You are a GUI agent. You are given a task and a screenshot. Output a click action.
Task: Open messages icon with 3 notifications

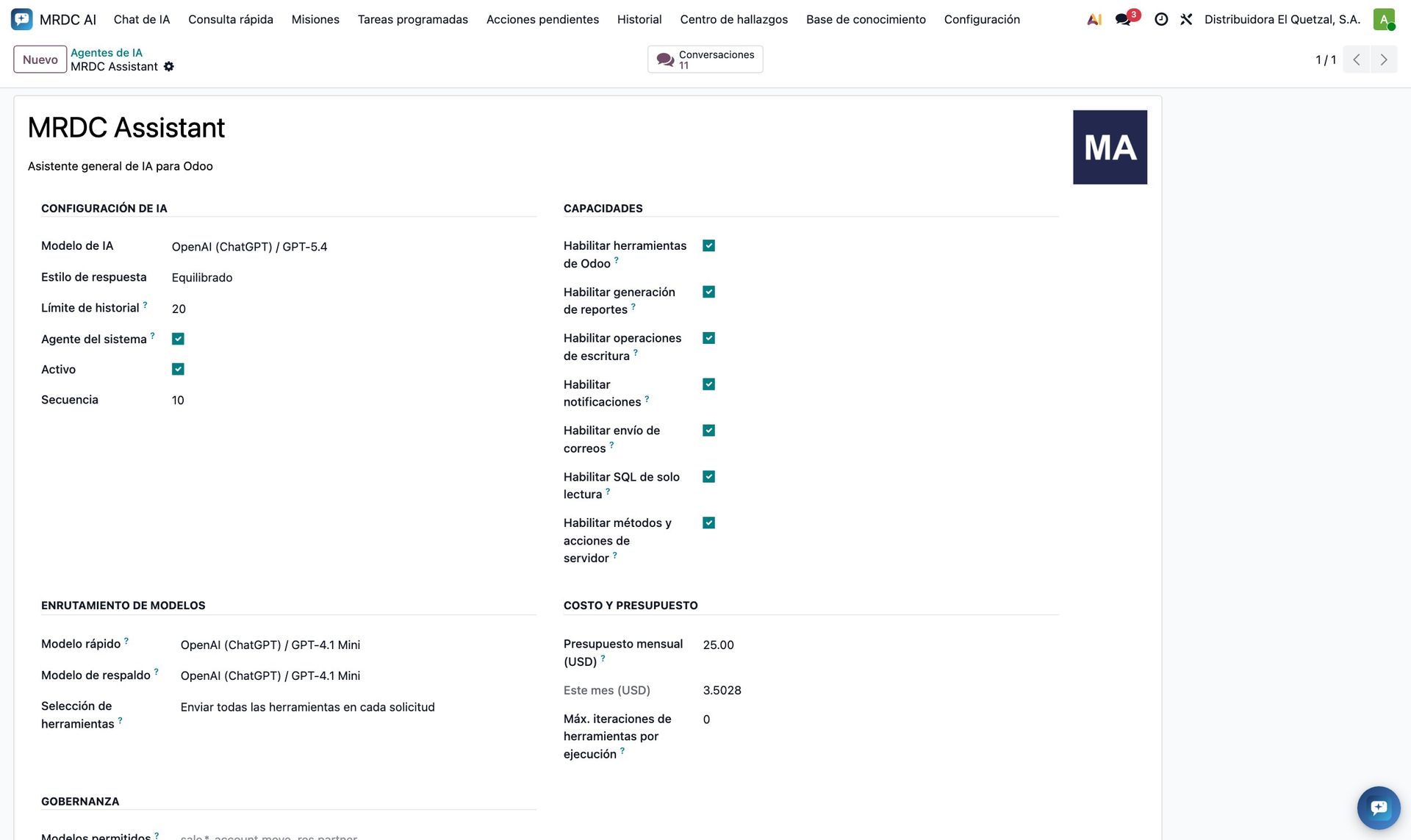tap(1124, 20)
